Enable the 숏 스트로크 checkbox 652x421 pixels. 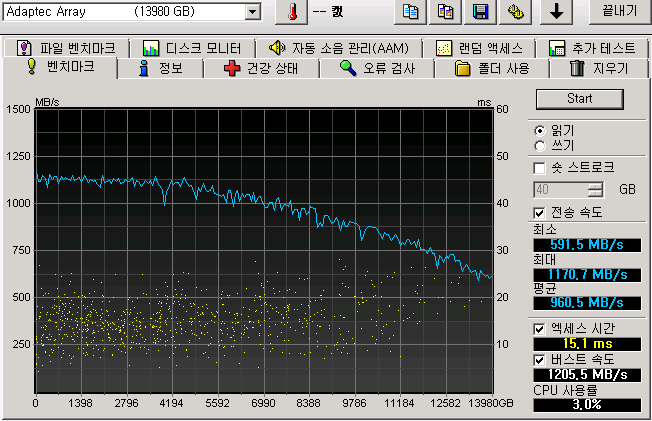pyautogui.click(x=539, y=168)
